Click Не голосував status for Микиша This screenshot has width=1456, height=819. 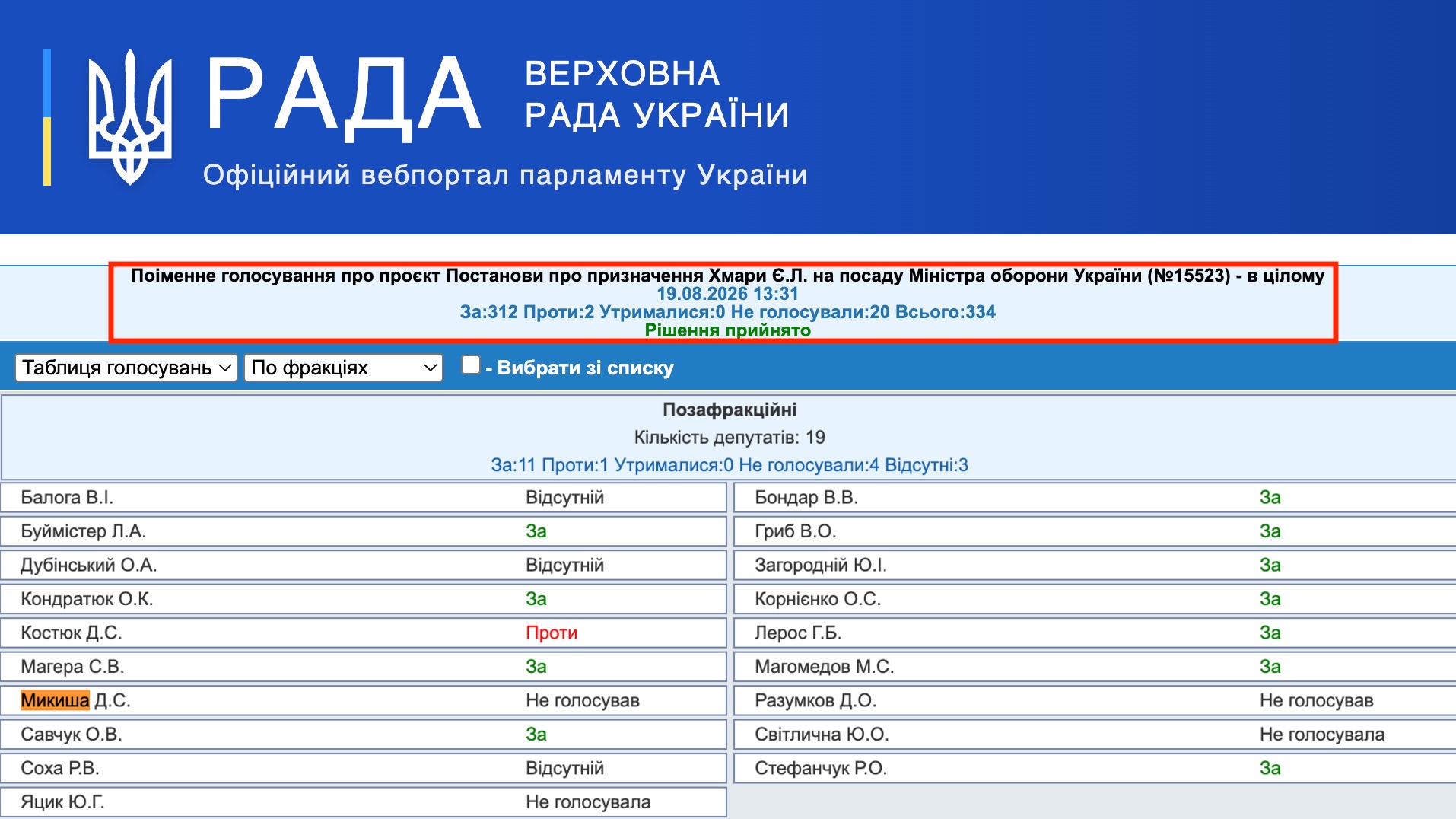(583, 700)
